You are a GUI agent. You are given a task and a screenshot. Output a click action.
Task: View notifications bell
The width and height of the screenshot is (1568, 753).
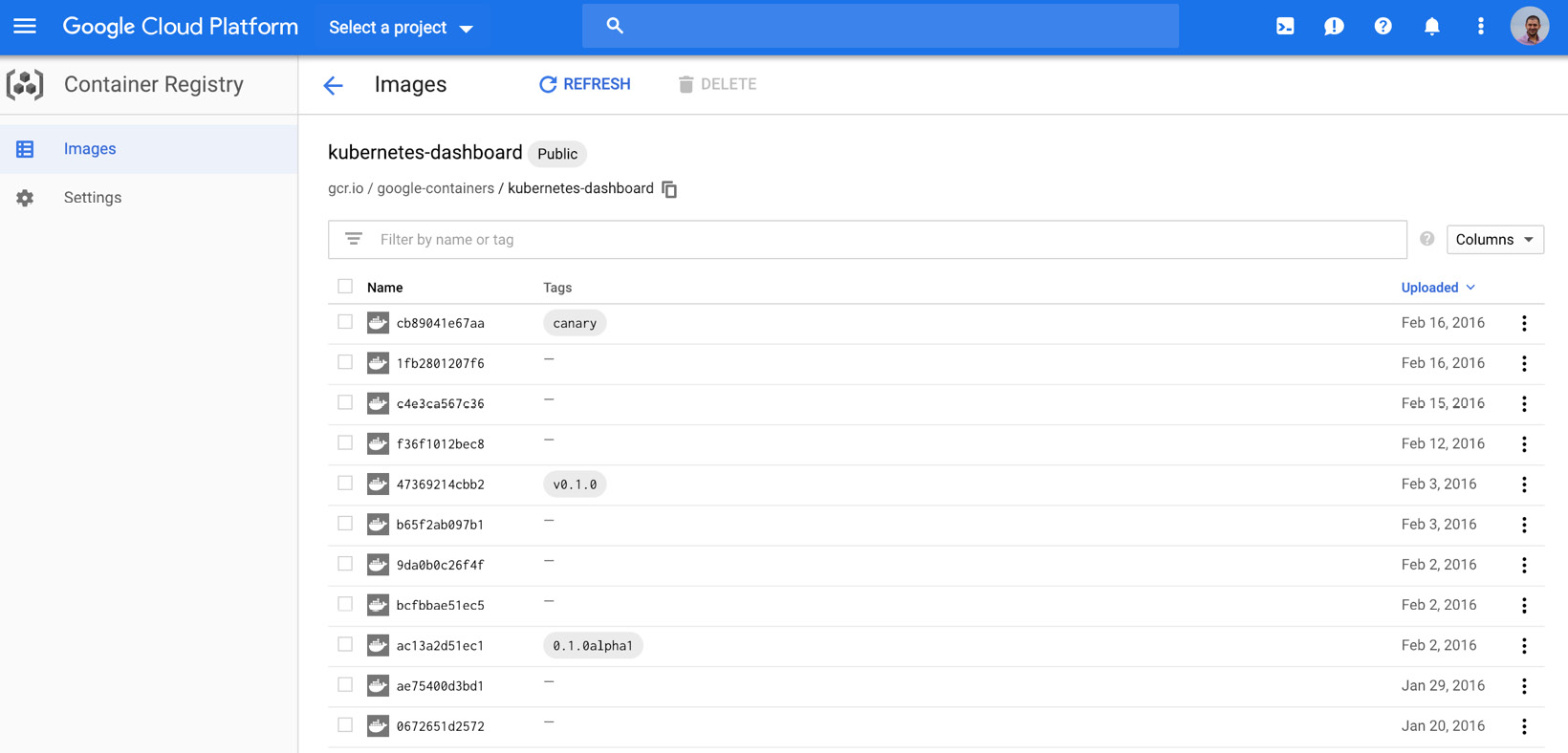click(x=1431, y=27)
